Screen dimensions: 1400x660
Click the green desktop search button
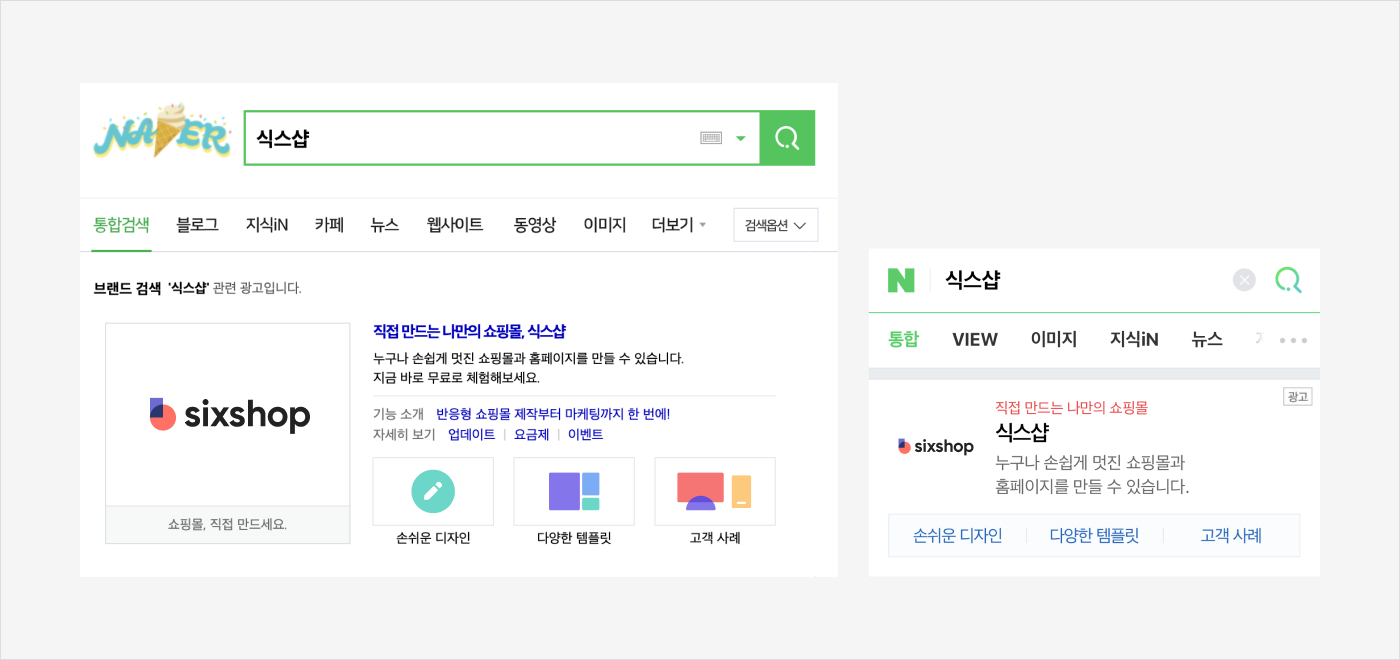pos(787,138)
